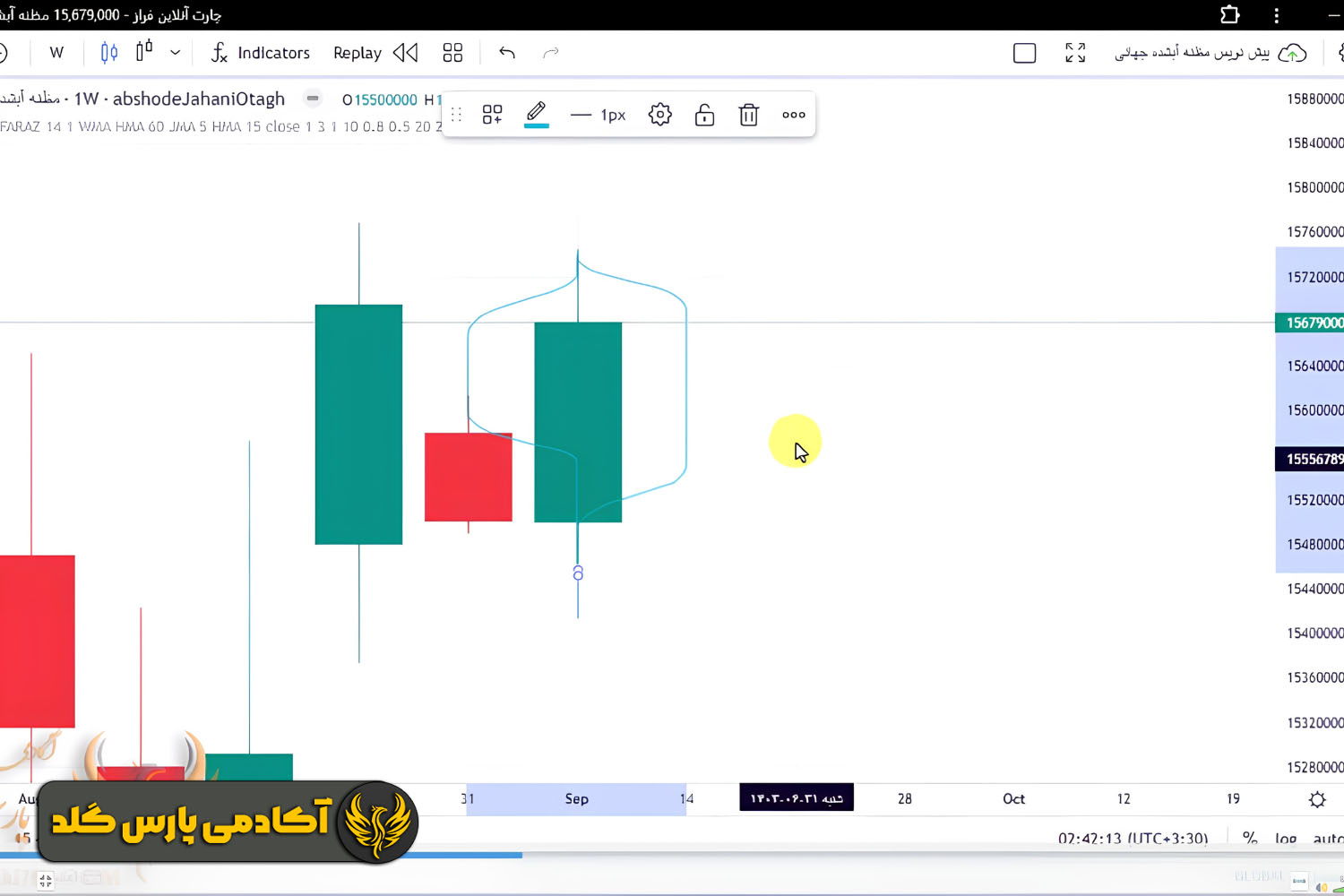Undo the last chart action
The height and width of the screenshot is (896, 1344).
507,53
